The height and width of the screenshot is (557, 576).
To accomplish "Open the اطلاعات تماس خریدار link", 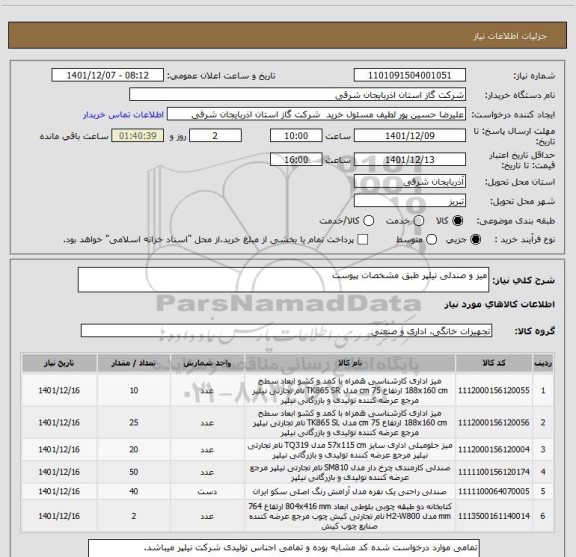I will [x=123, y=115].
